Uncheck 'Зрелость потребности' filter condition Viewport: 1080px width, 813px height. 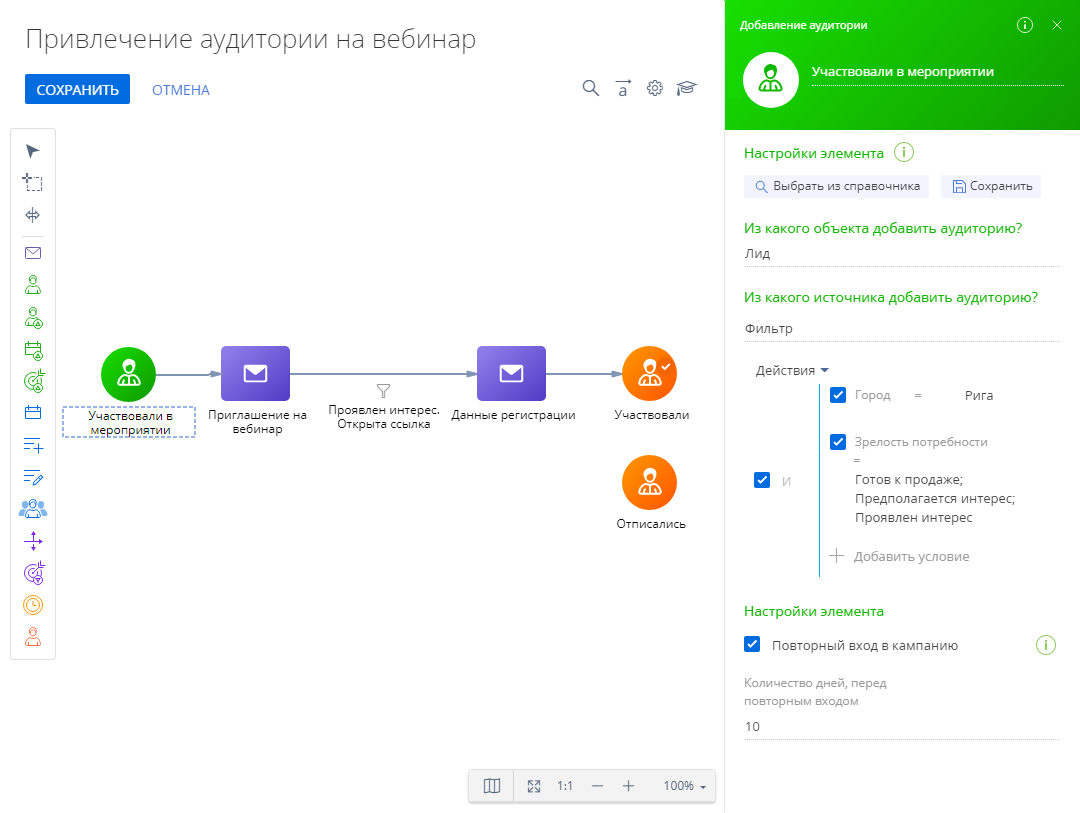(x=838, y=442)
